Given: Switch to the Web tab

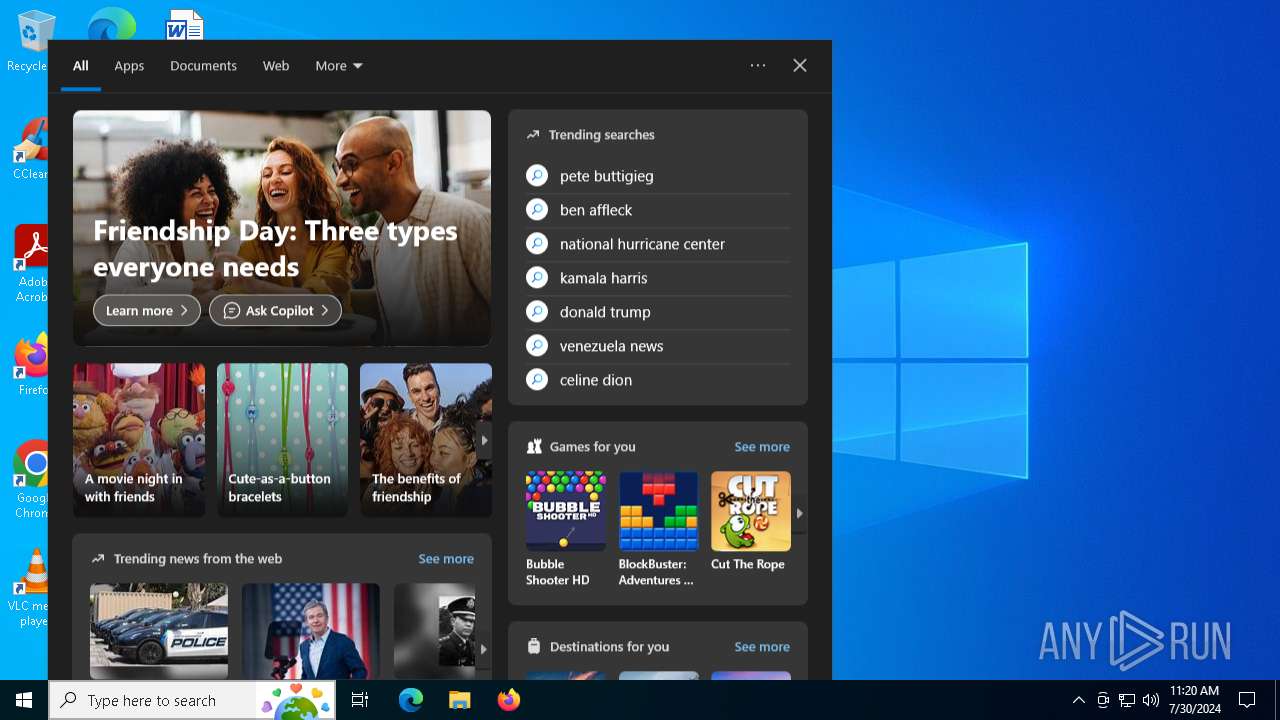Looking at the screenshot, I should pyautogui.click(x=276, y=66).
